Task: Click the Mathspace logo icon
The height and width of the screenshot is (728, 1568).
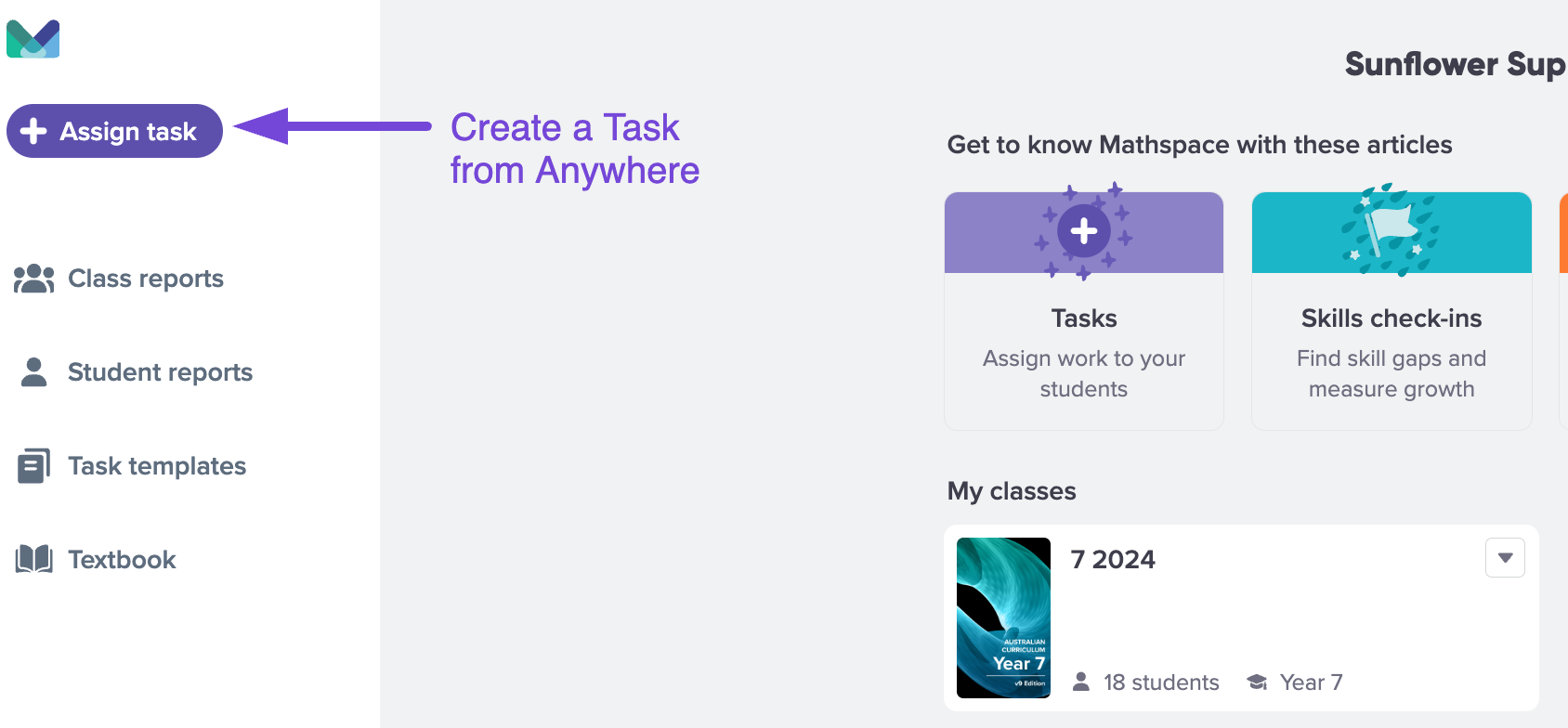Action: click(x=33, y=39)
